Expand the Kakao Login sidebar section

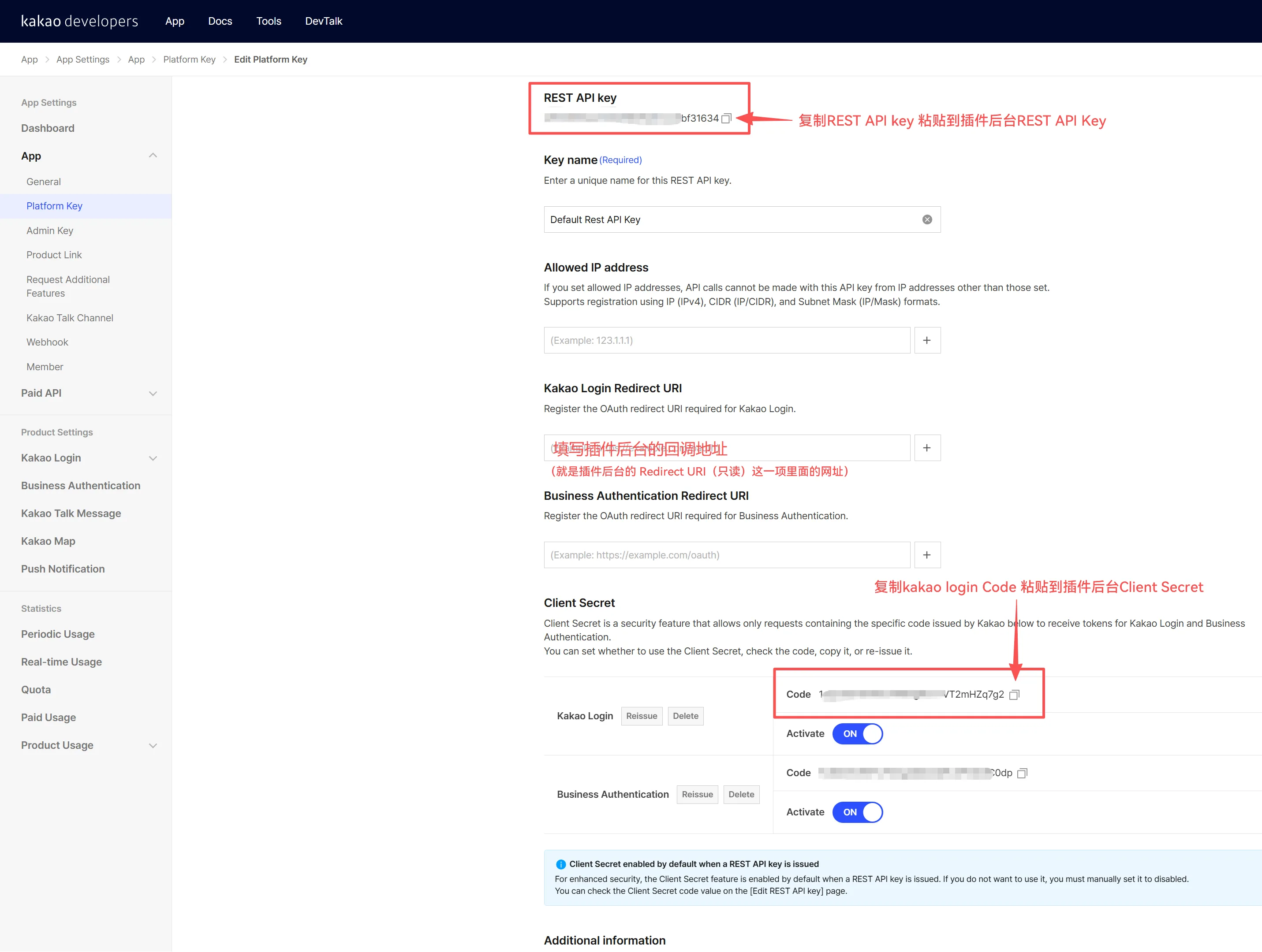153,459
